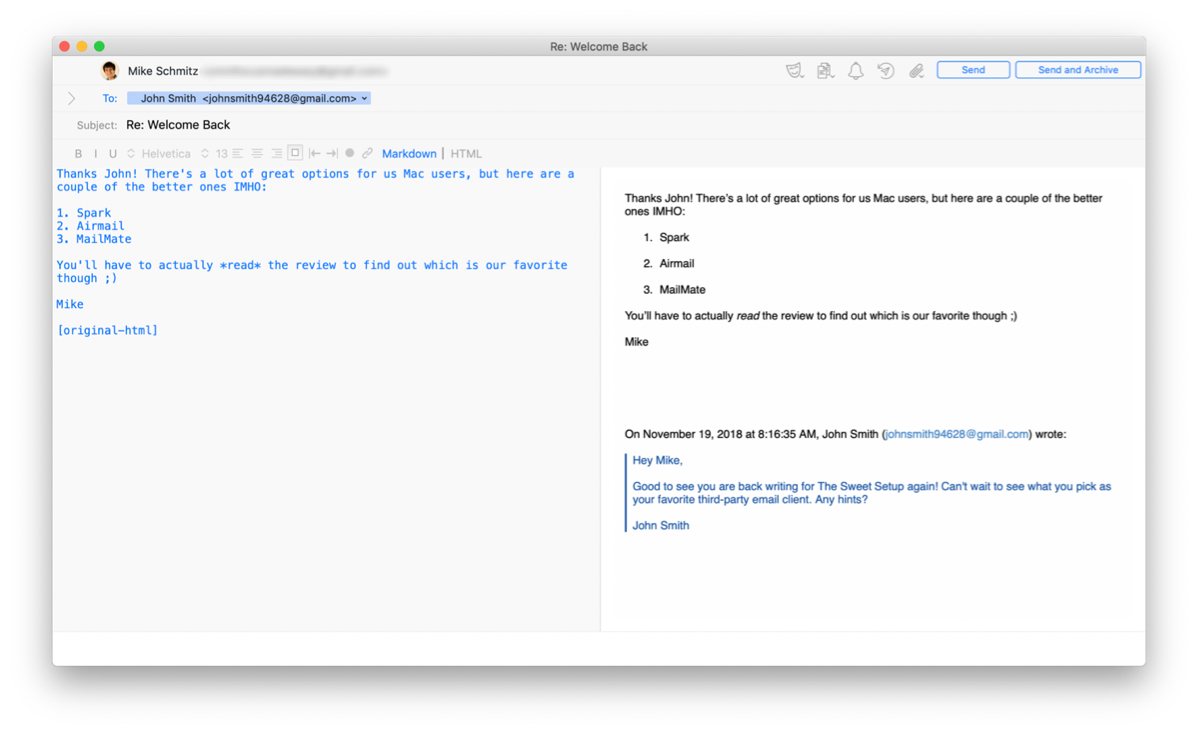1200x734 pixels.
Task: Open the templates document icon
Action: tap(825, 71)
